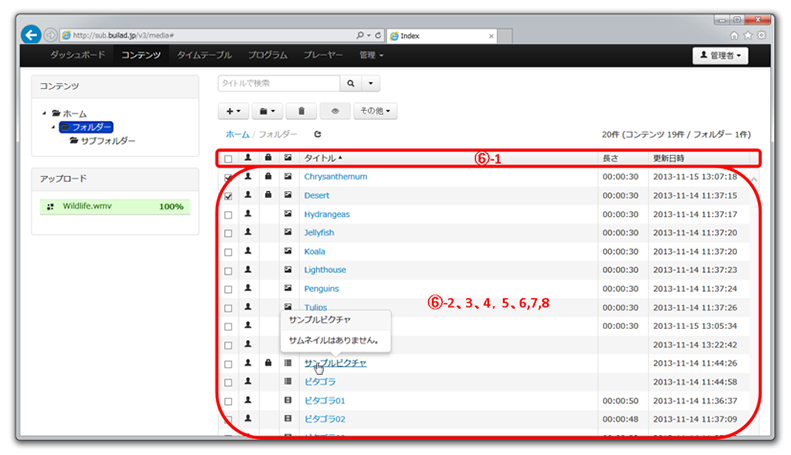Open タイムテーブル in navigation bar
791x455 pixels.
[204, 55]
